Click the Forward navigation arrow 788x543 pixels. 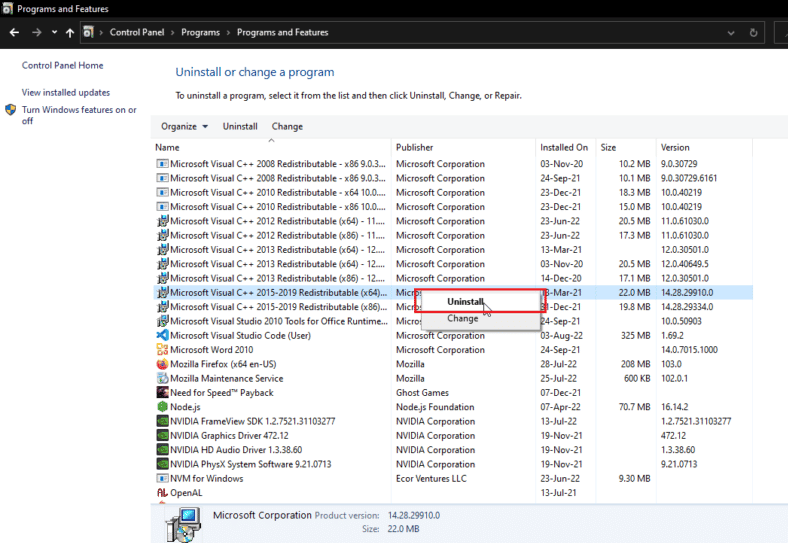click(37, 33)
